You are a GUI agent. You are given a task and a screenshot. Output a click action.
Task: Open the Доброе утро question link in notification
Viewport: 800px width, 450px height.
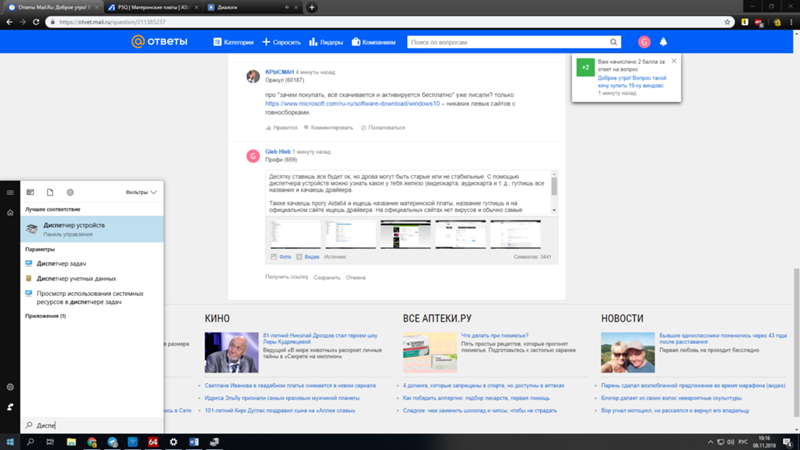coord(632,82)
